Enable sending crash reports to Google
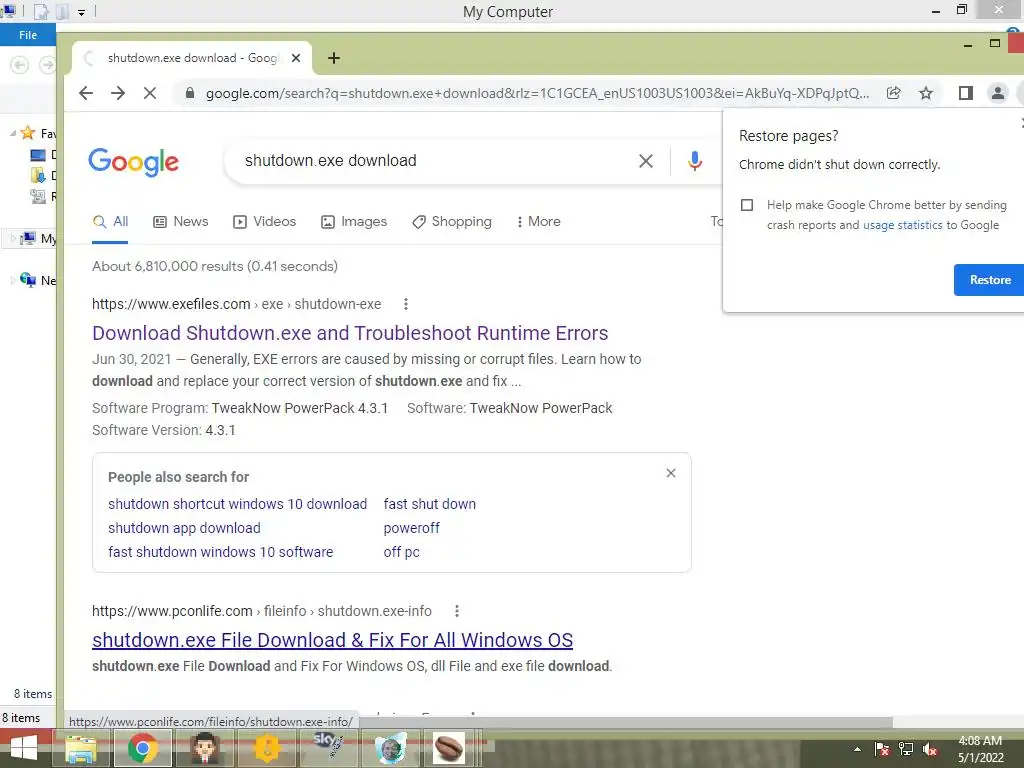Screen dimensions: 1024x768 (x=747, y=205)
